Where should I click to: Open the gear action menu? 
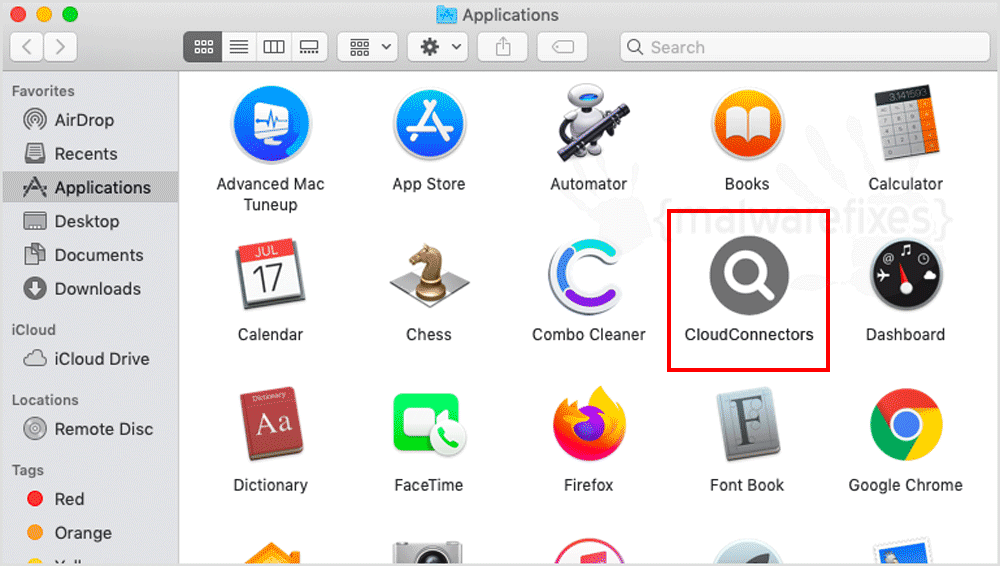point(438,47)
